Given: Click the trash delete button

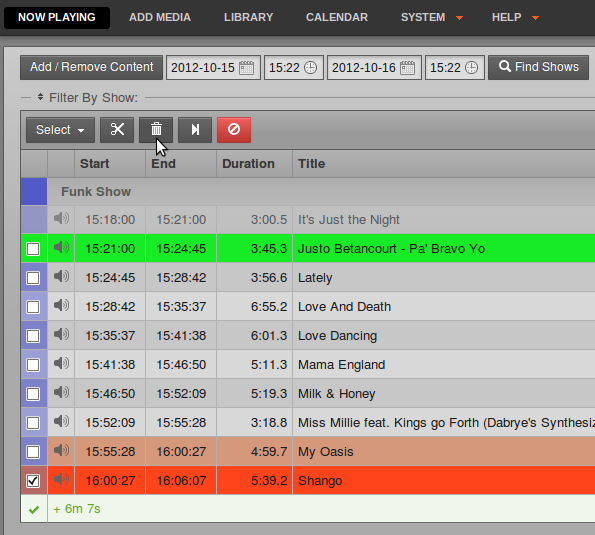Looking at the screenshot, I should coord(156,130).
